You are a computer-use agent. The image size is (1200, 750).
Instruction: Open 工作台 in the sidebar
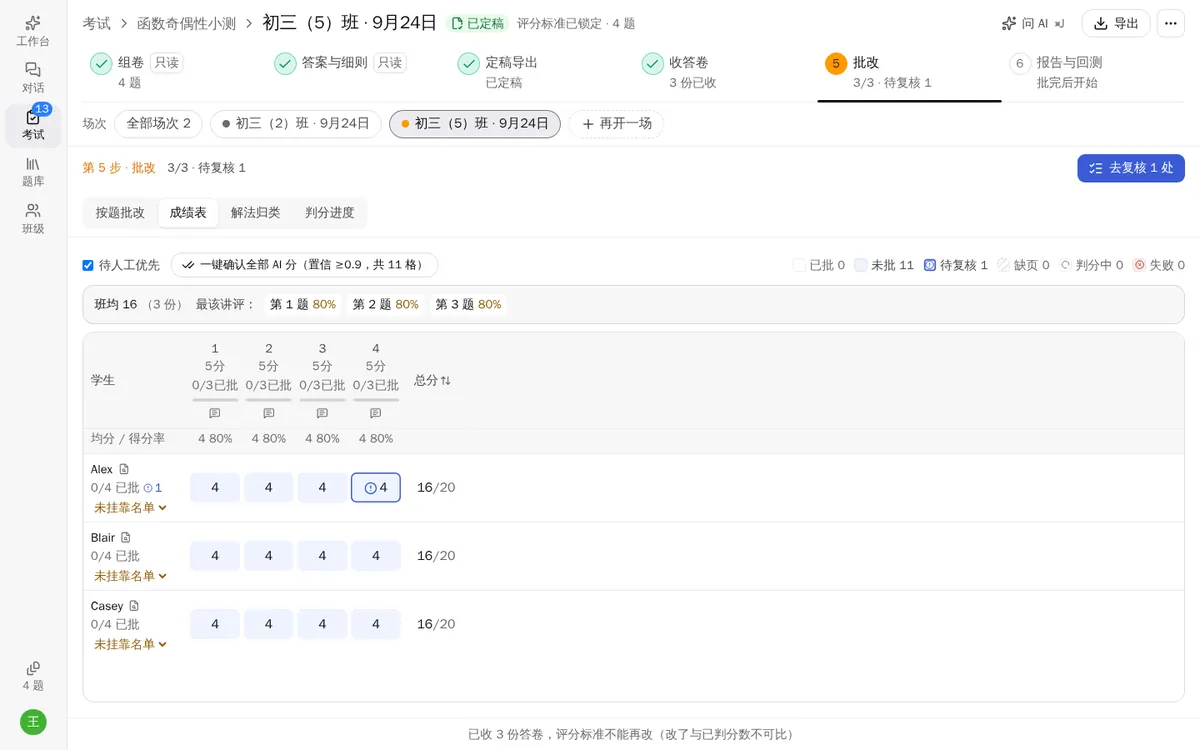coord(33,31)
